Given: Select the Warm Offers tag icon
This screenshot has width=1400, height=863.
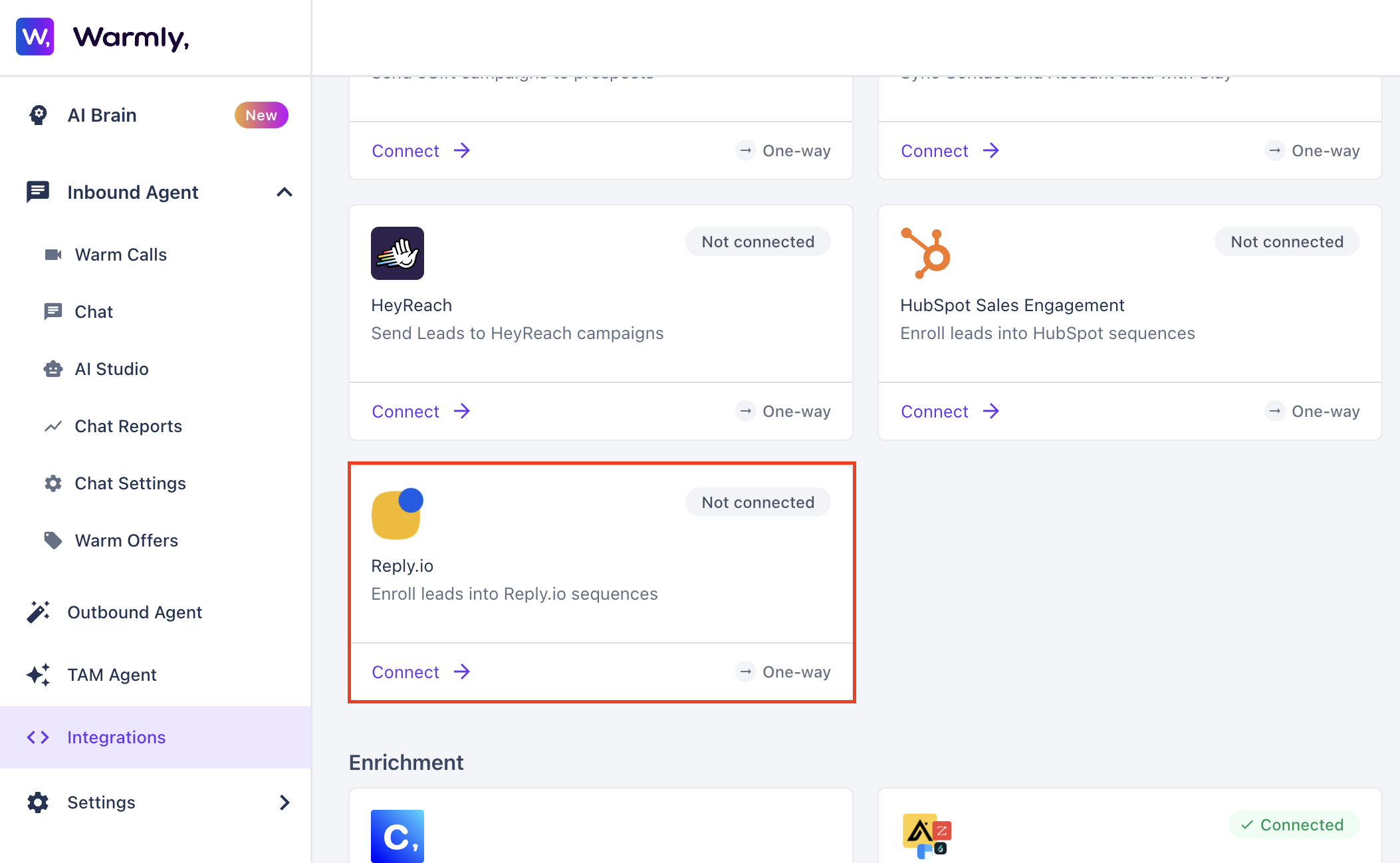Looking at the screenshot, I should click(53, 541).
